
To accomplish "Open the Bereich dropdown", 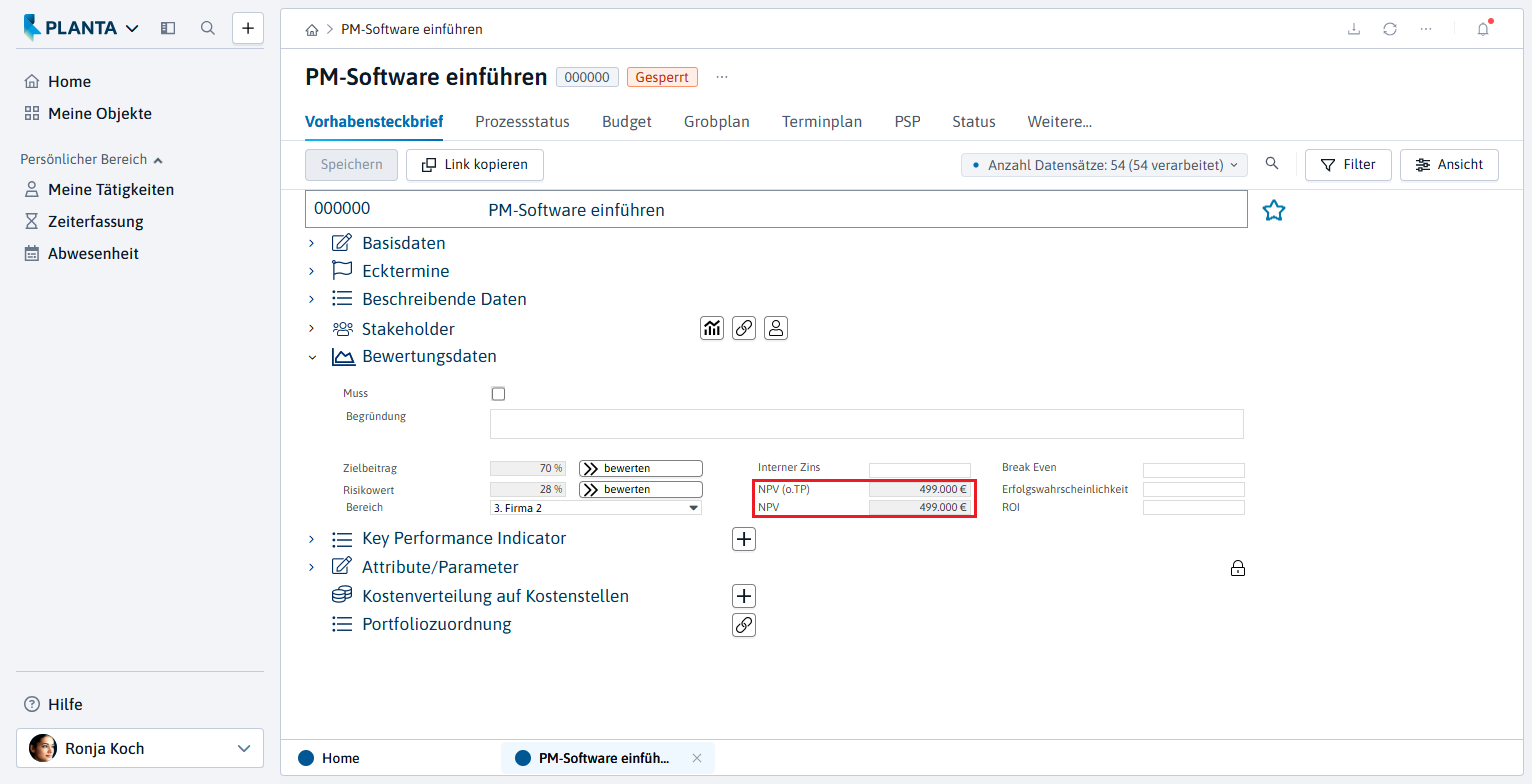I will click(x=596, y=508).
